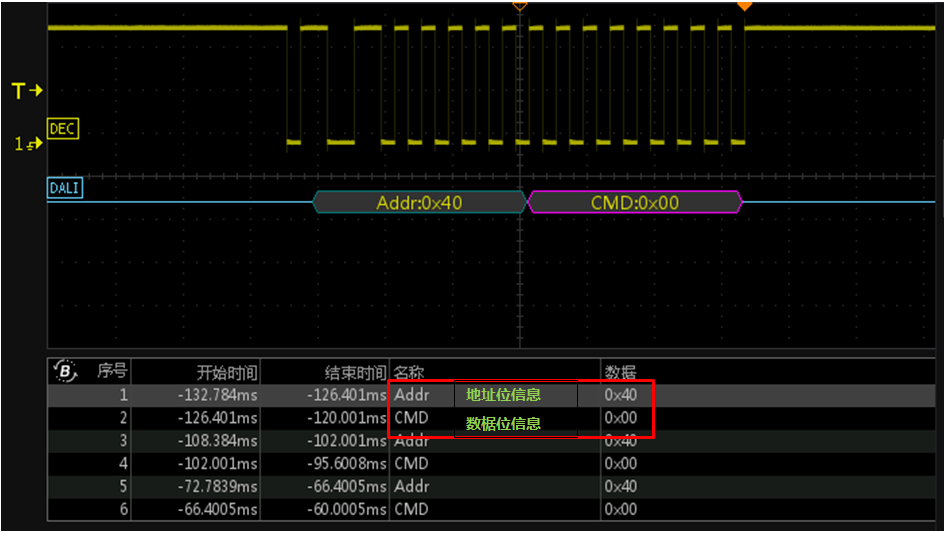This screenshot has height=533, width=944.
Task: Select row 2 CMD at -126.401ms
Action: (491, 418)
